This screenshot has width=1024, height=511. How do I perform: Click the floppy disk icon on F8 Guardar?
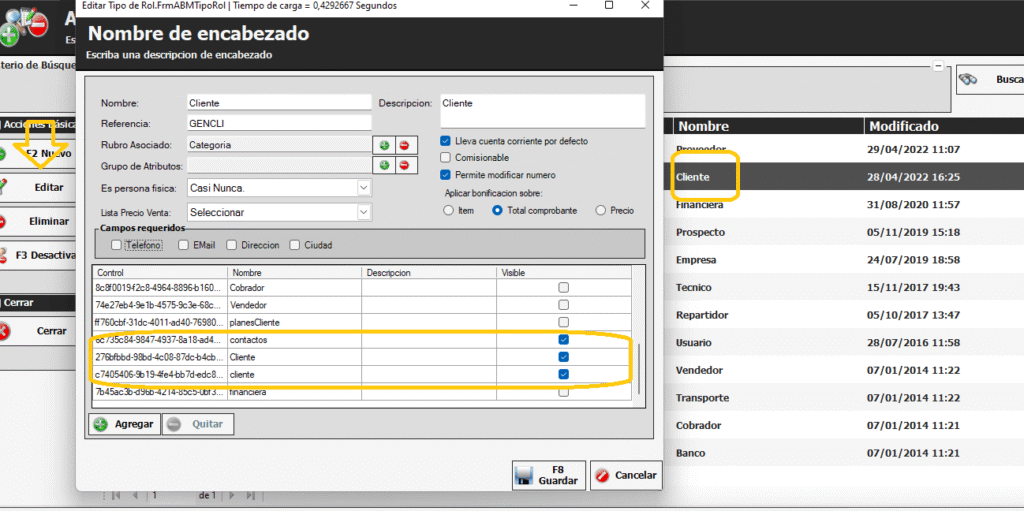point(524,476)
